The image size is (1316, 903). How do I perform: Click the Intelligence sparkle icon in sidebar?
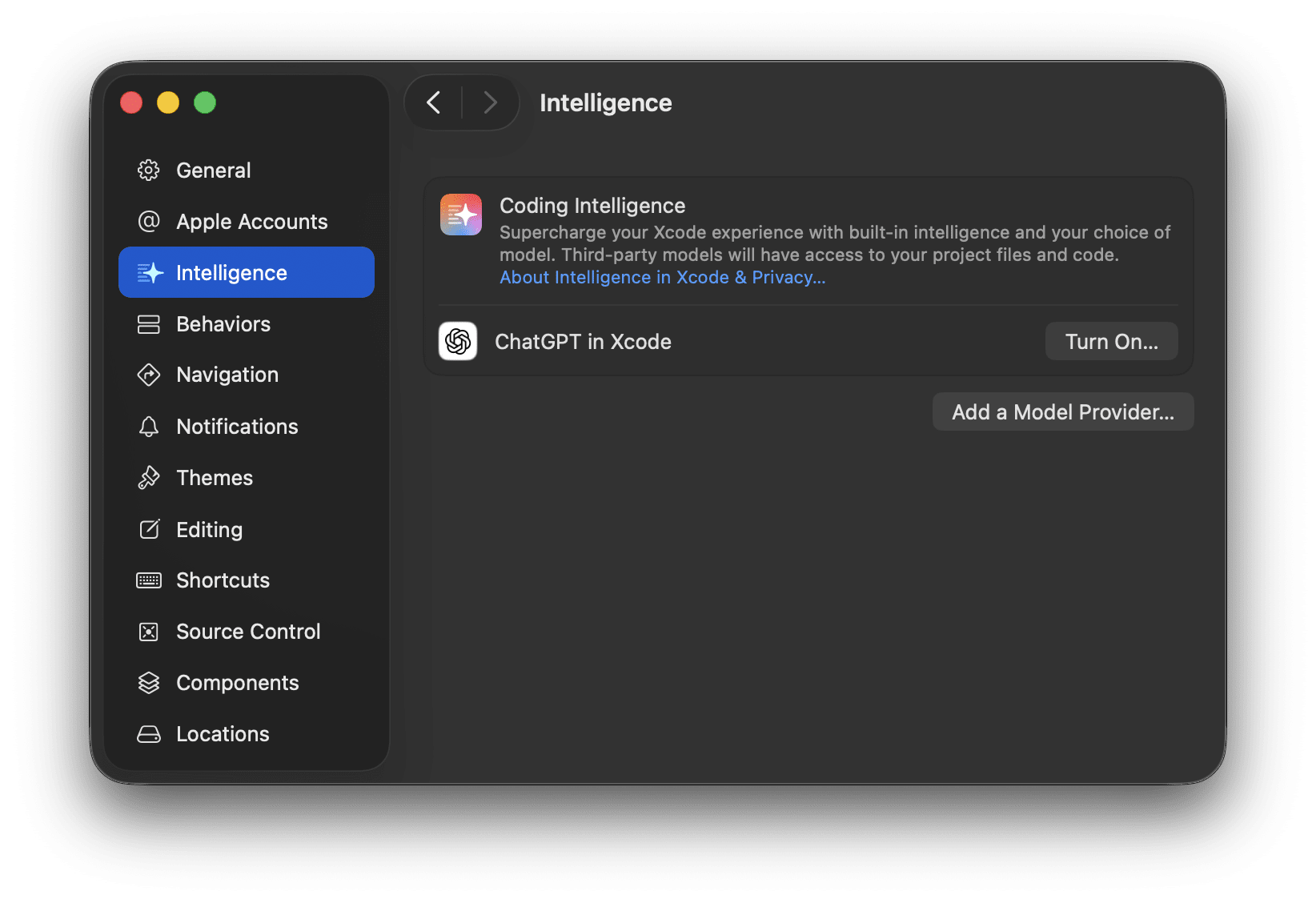150,273
